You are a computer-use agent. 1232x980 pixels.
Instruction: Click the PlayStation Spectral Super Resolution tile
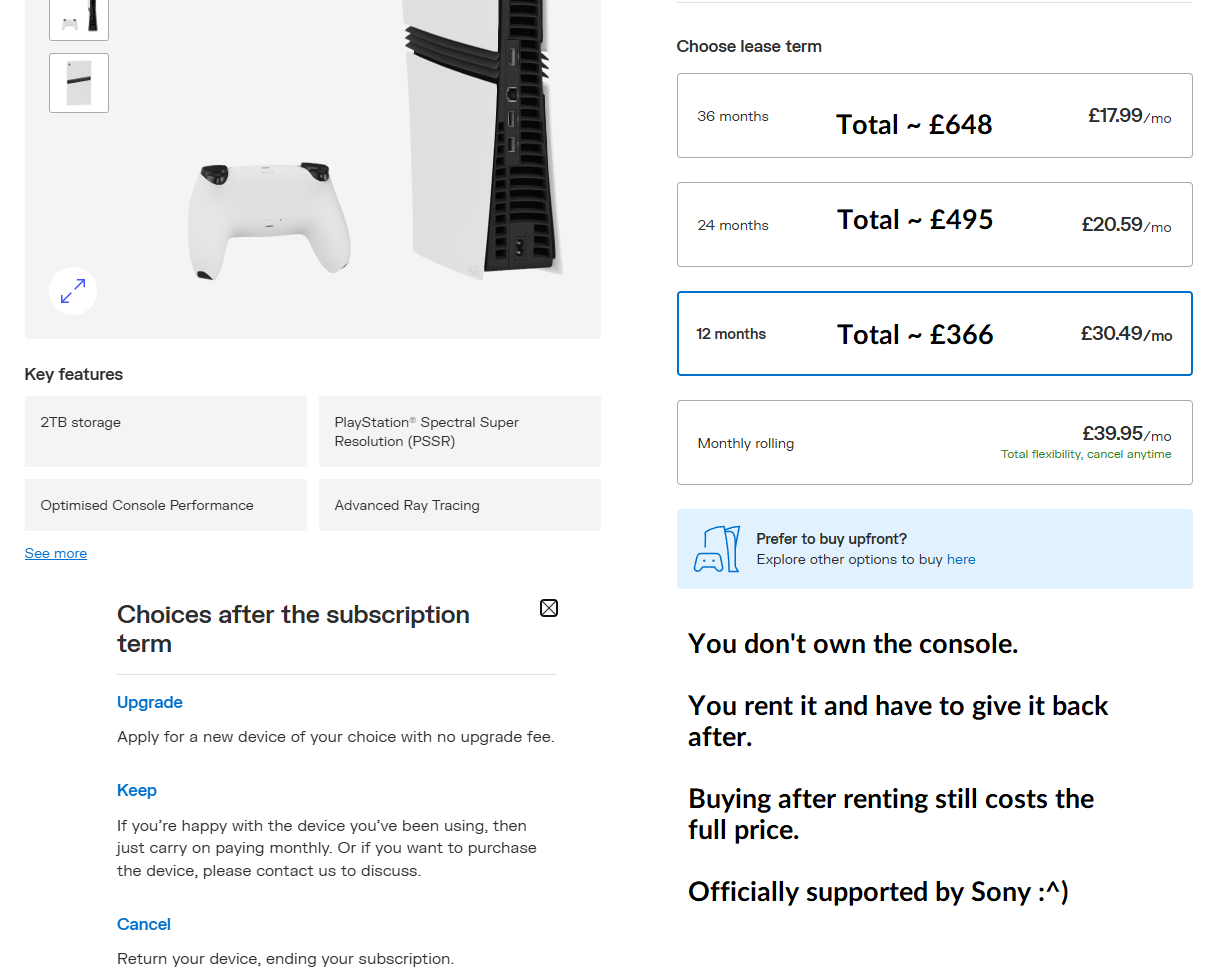(460, 432)
